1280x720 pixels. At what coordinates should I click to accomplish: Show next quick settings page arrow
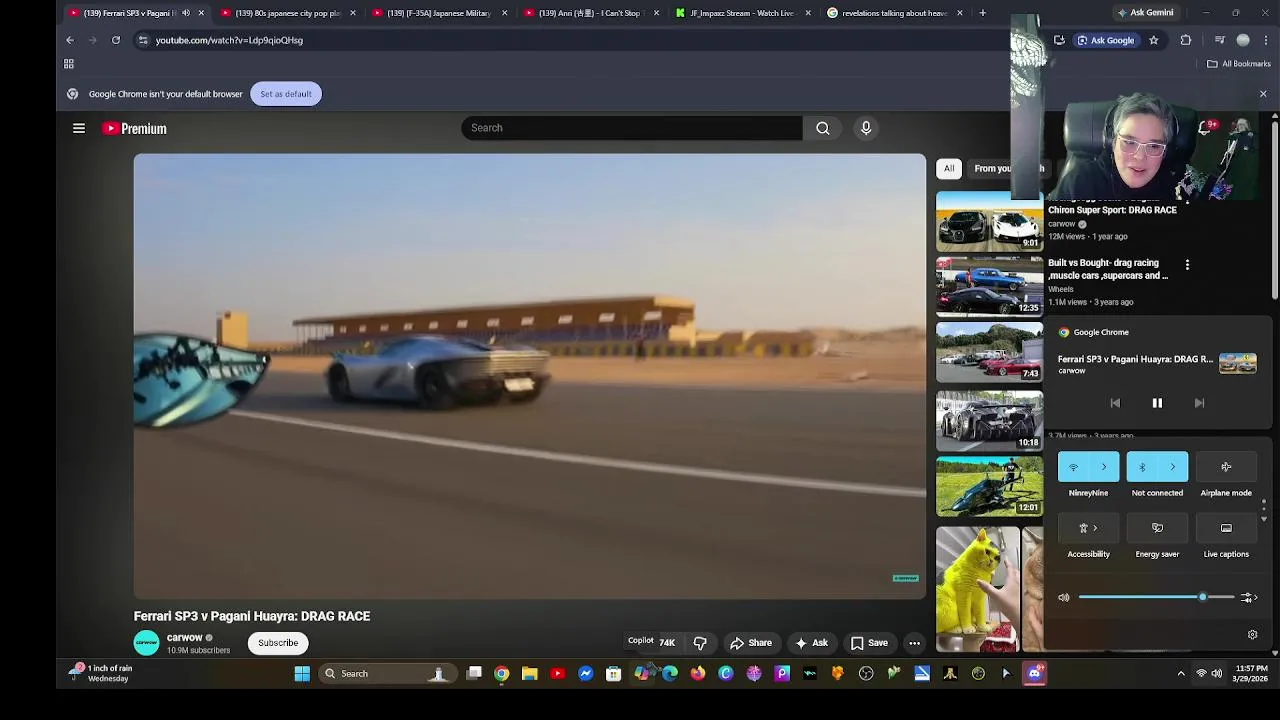(1264, 520)
